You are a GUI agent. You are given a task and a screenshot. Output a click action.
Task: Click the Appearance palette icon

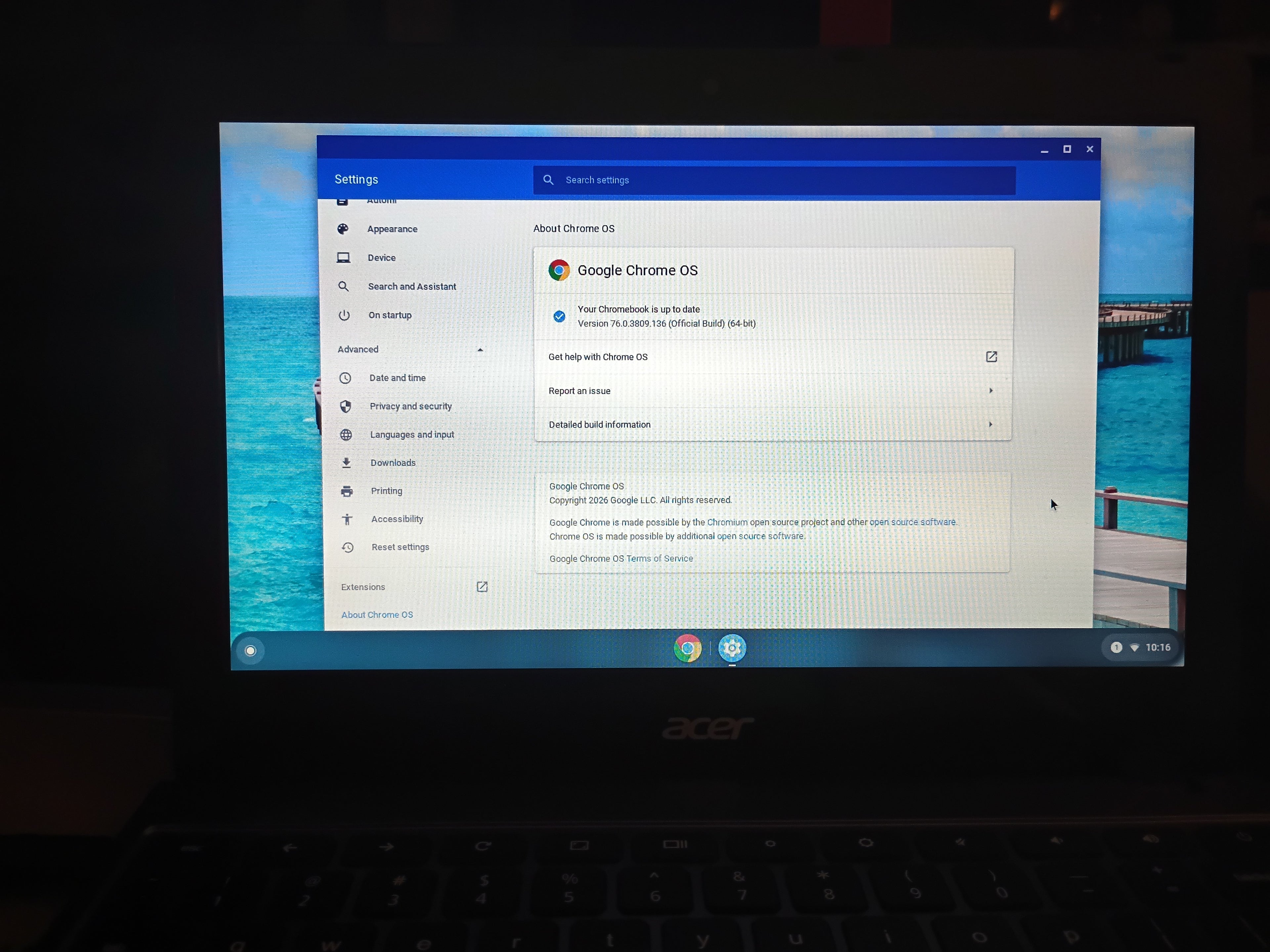click(x=343, y=229)
